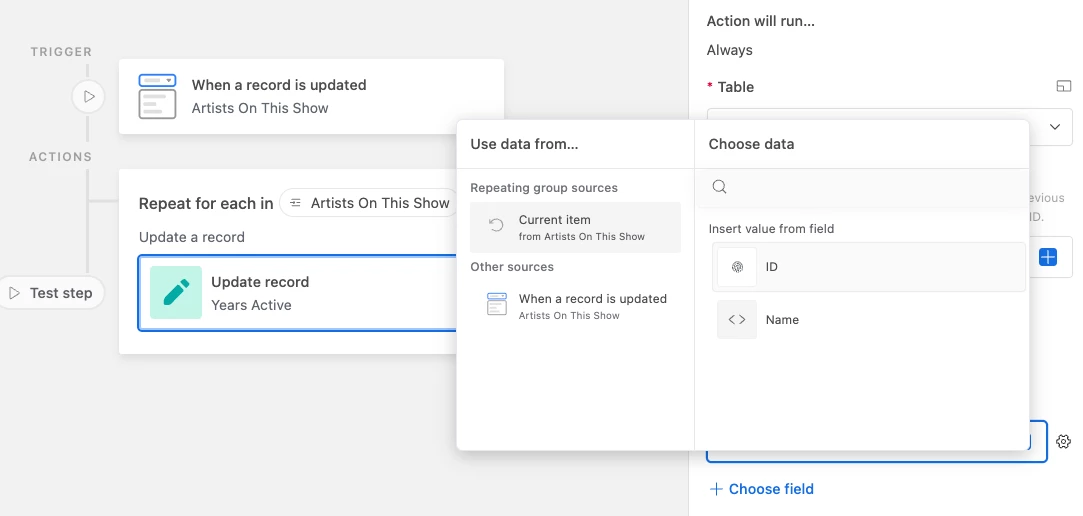Open the Table dropdown chevron
This screenshot has width=1083, height=516.
(1054, 127)
